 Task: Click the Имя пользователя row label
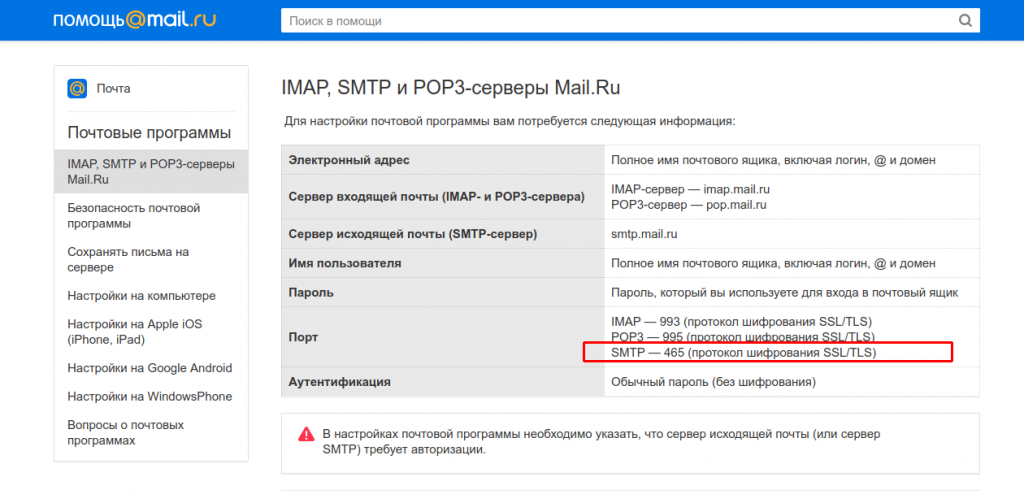click(345, 263)
